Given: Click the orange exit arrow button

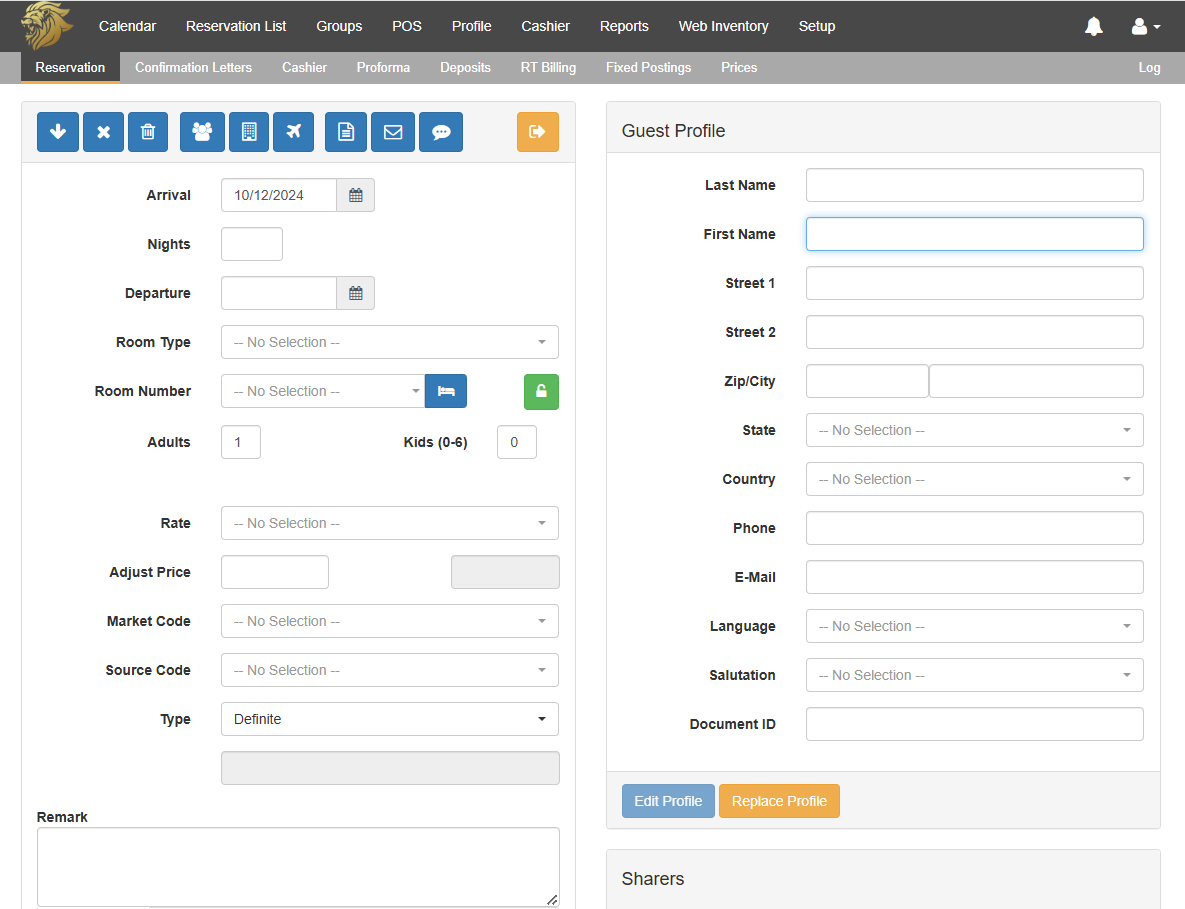Looking at the screenshot, I should [537, 132].
